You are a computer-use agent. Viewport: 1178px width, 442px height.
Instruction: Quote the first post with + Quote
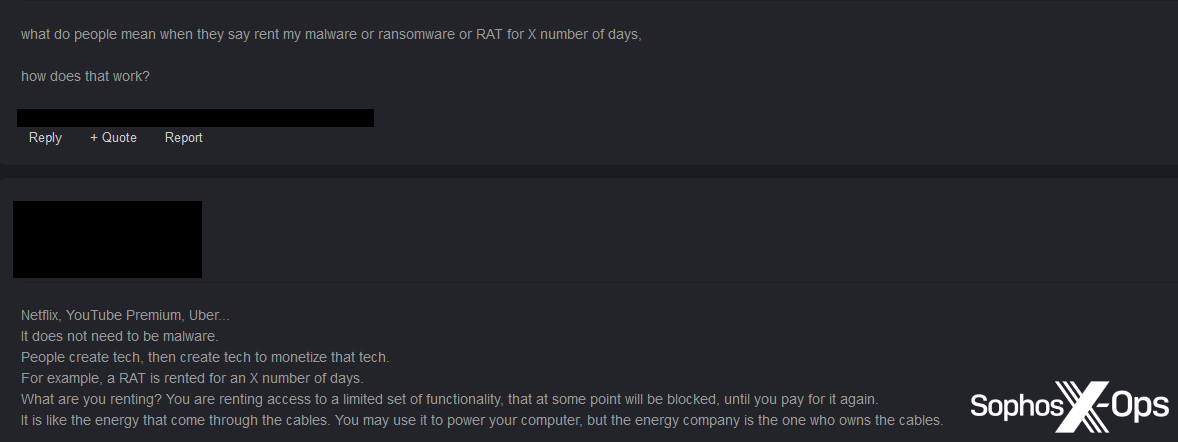pyautogui.click(x=113, y=138)
